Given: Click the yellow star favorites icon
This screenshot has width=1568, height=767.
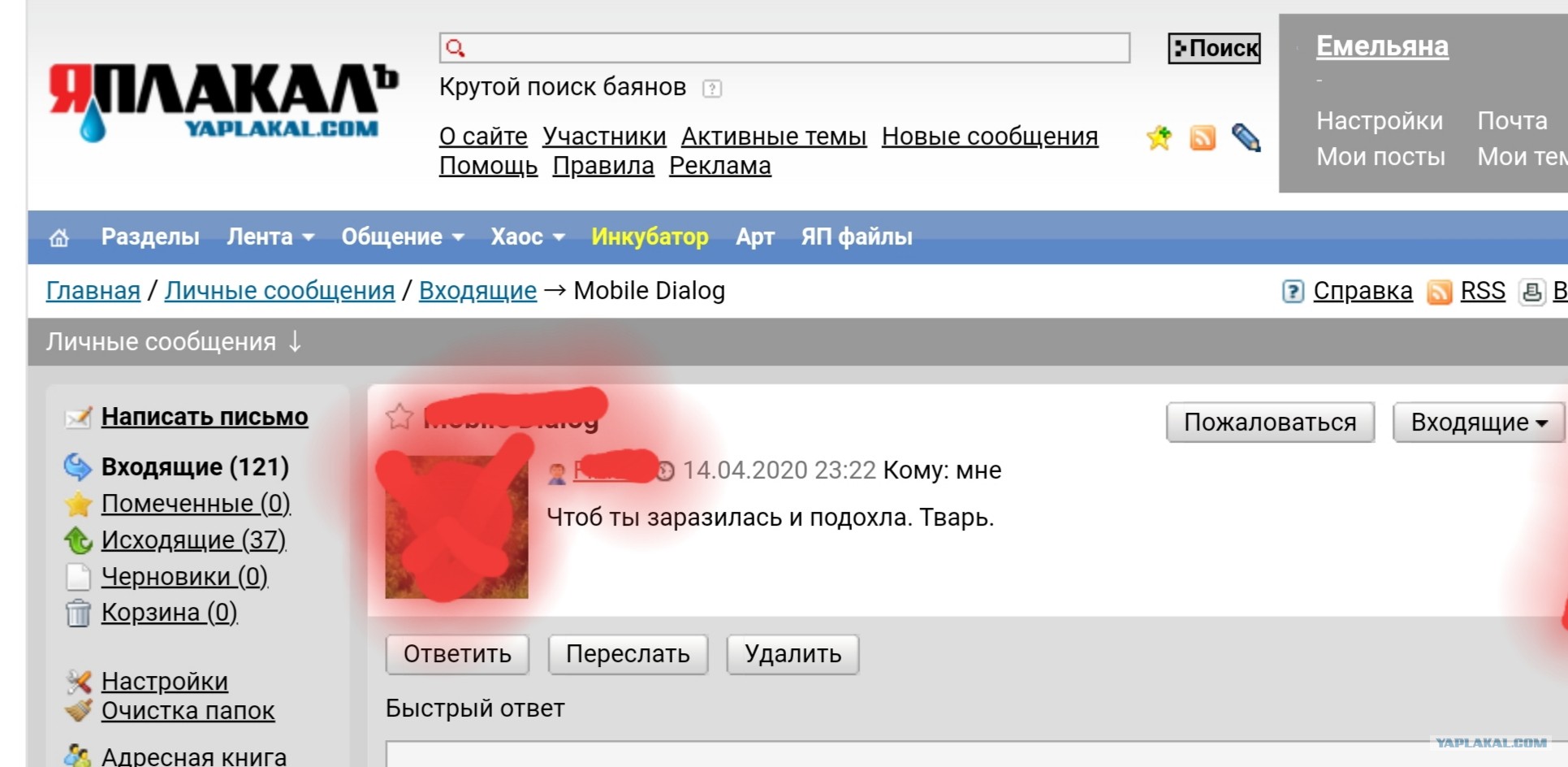Looking at the screenshot, I should (1159, 138).
